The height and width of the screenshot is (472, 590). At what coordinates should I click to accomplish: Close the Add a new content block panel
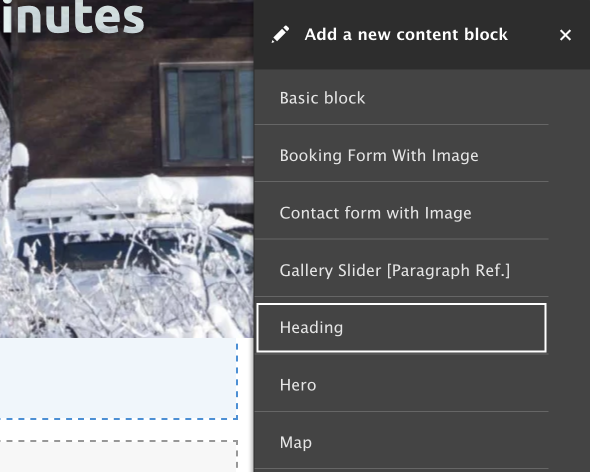tap(565, 35)
